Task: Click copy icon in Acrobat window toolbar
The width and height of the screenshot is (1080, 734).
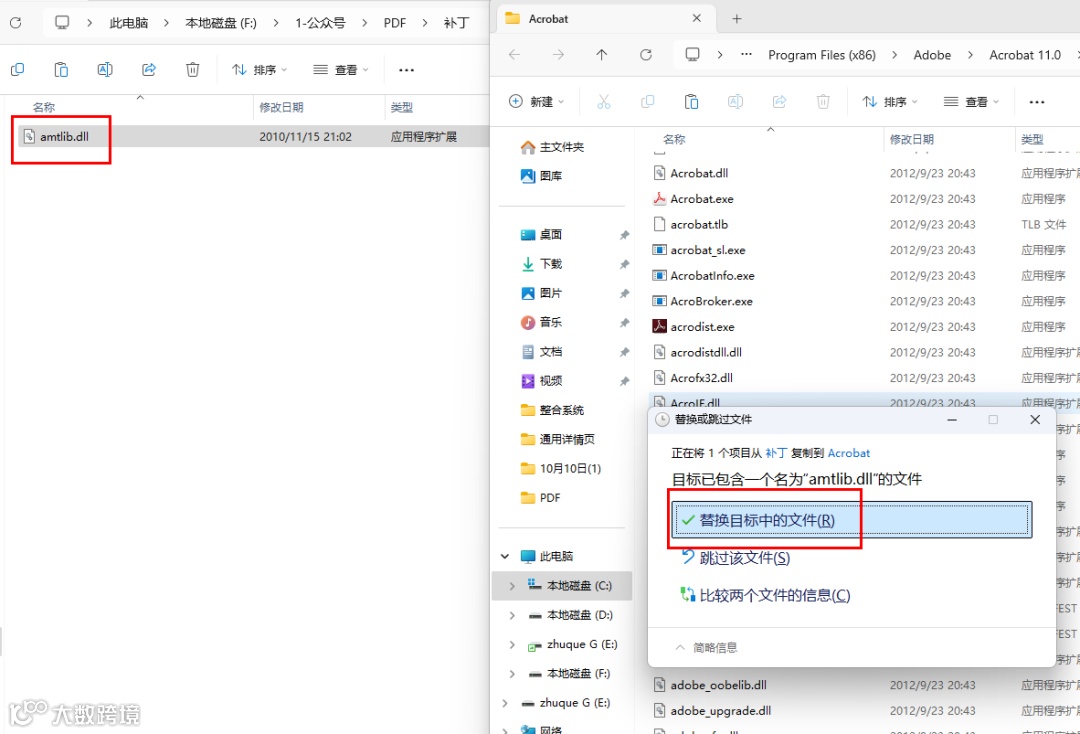Action: [x=647, y=102]
